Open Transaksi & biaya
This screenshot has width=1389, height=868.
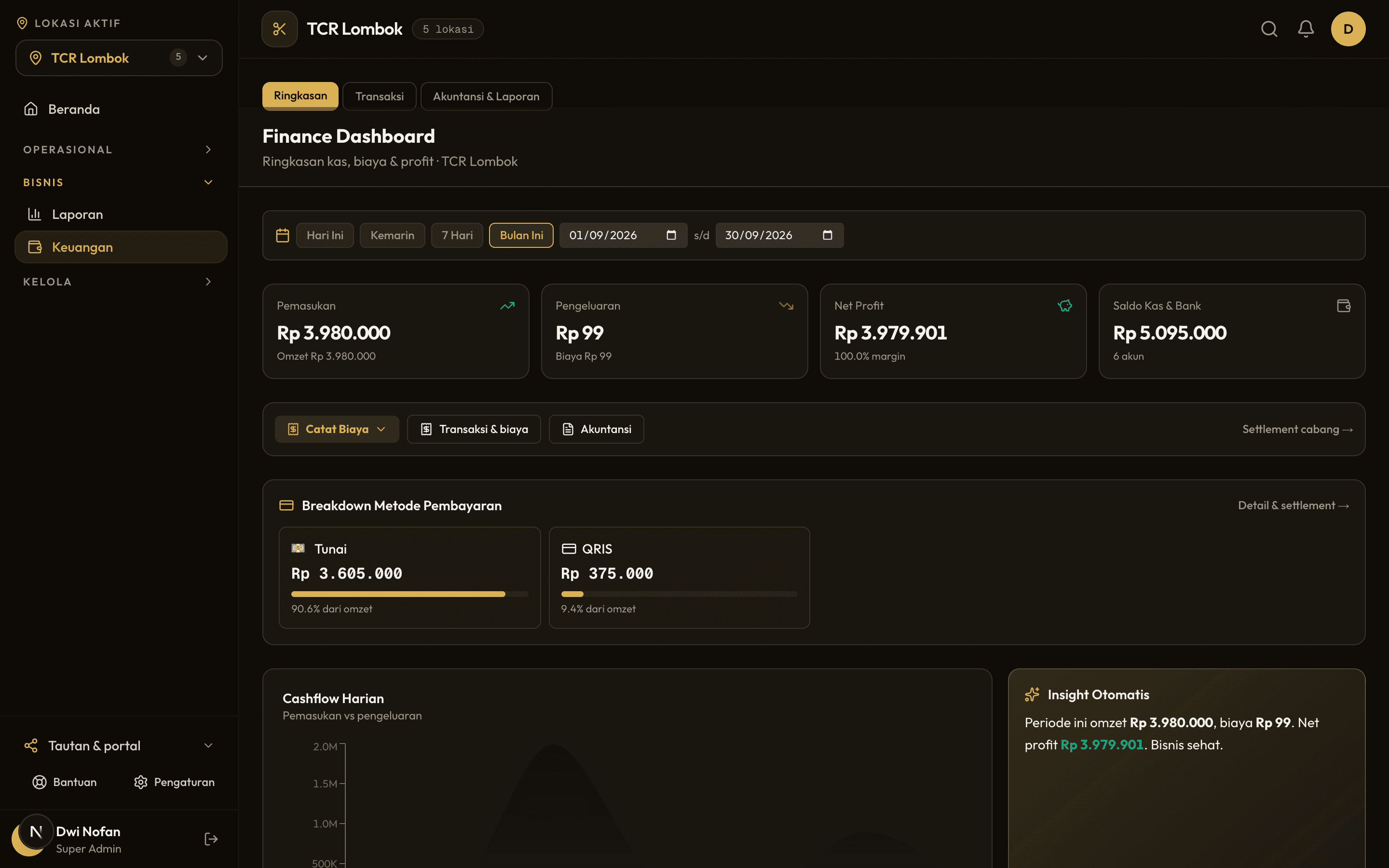tap(474, 429)
